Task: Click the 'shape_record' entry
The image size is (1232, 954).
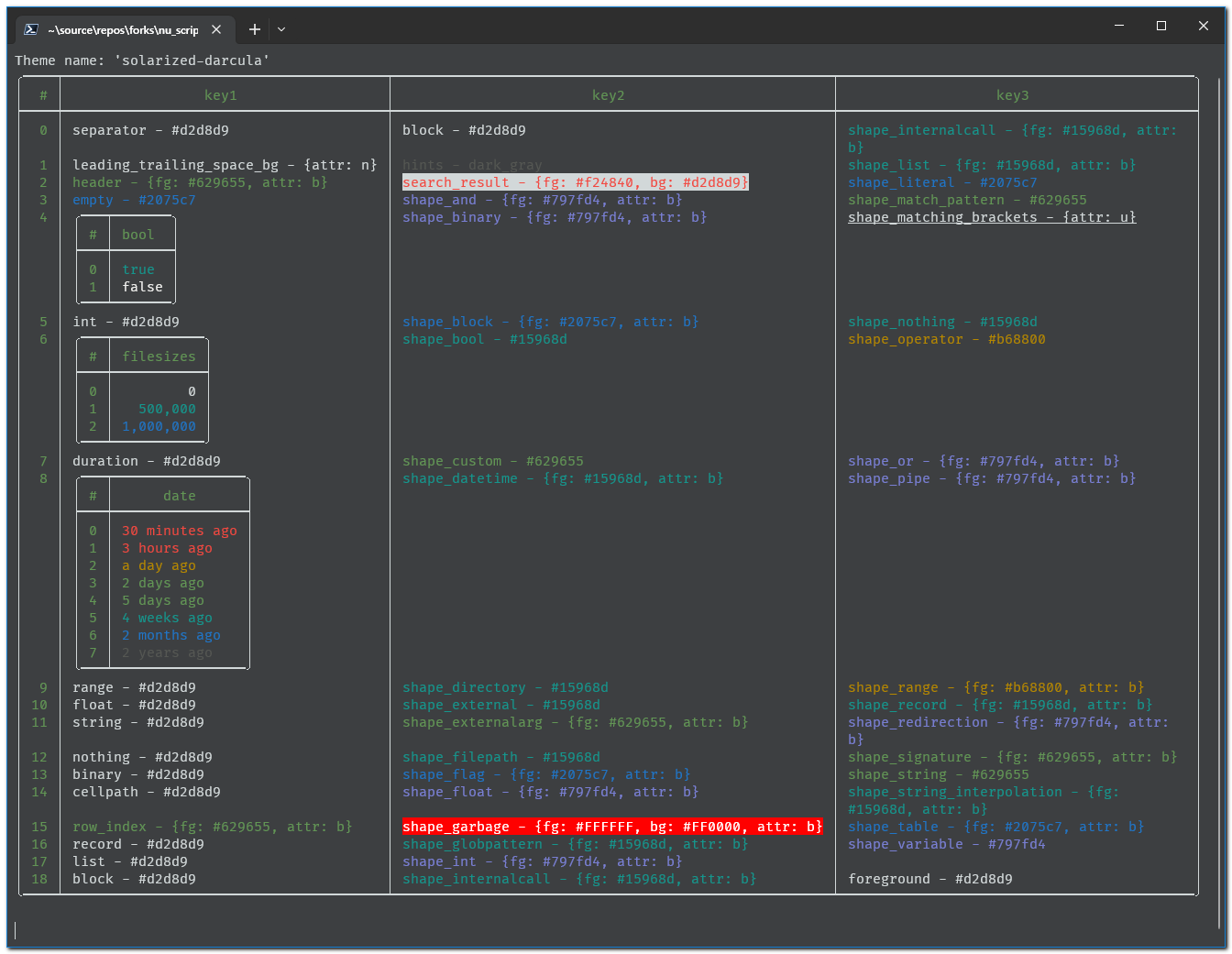Action: pyautogui.click(x=1000, y=705)
